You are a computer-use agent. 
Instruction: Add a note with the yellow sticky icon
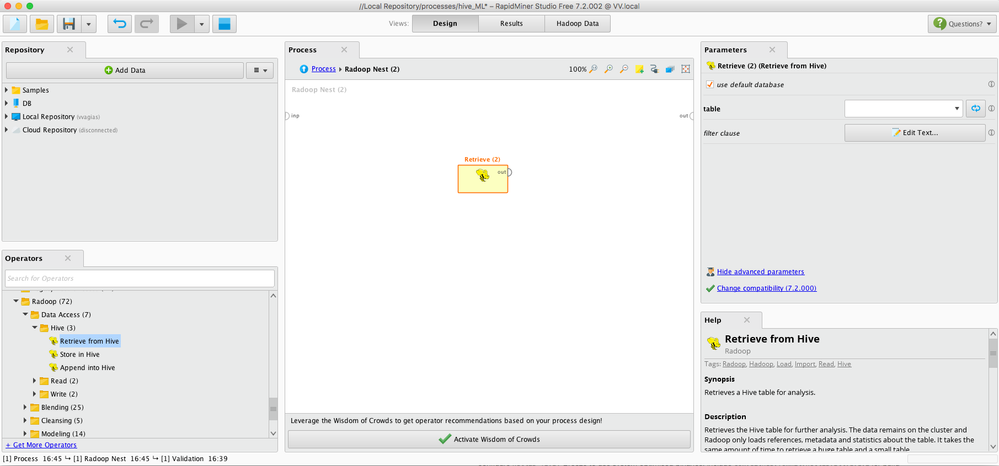640,69
